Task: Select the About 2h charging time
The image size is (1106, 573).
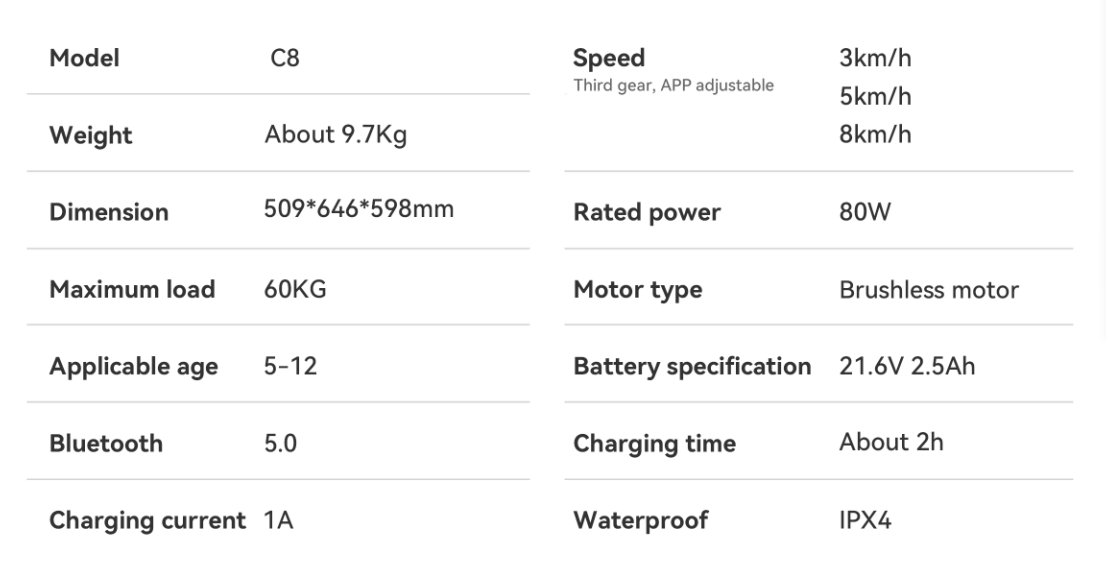Action: (x=891, y=442)
